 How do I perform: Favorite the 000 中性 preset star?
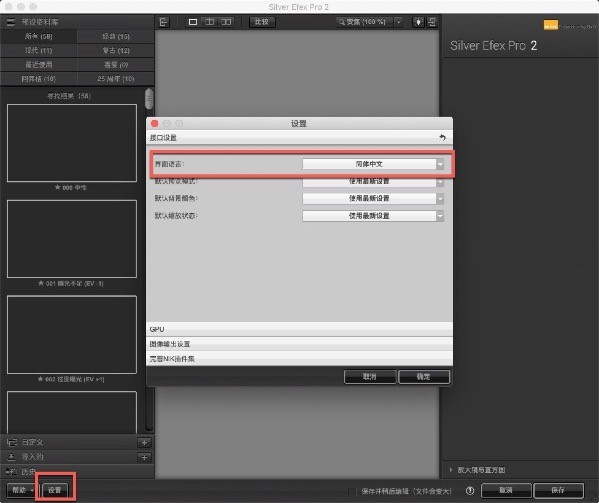click(x=58, y=187)
